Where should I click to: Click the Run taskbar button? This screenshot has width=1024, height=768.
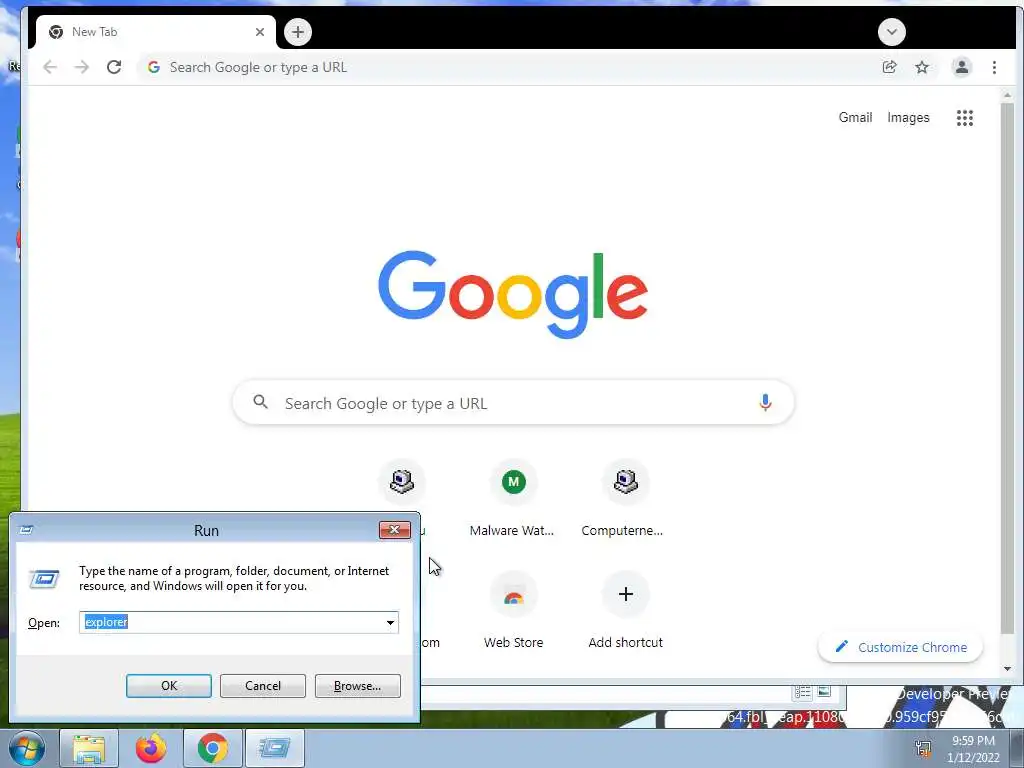(275, 748)
